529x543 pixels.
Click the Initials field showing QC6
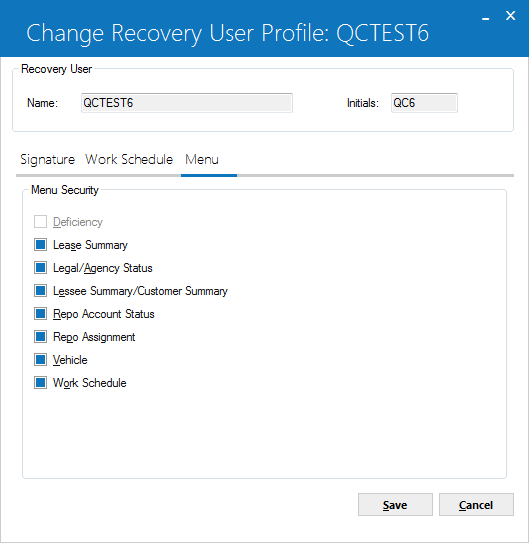pos(424,103)
